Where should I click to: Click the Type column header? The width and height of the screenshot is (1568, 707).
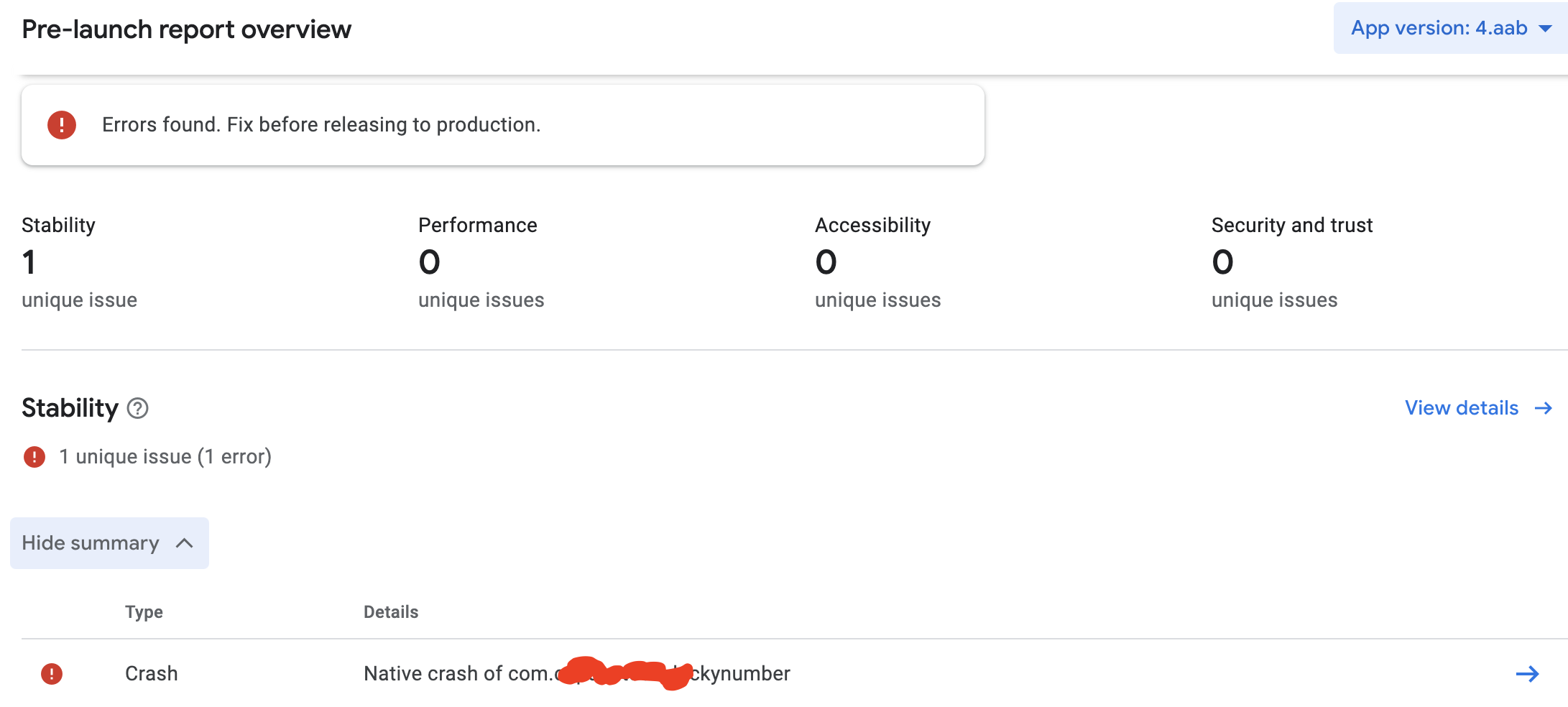tap(144, 612)
